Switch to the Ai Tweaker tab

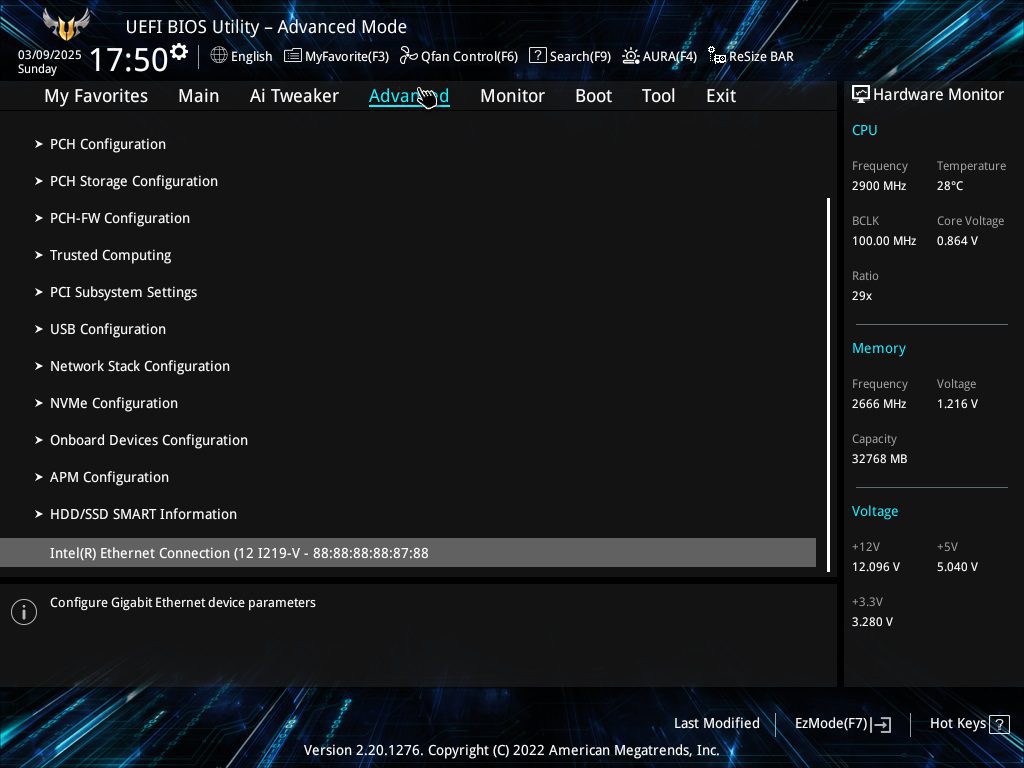point(294,96)
